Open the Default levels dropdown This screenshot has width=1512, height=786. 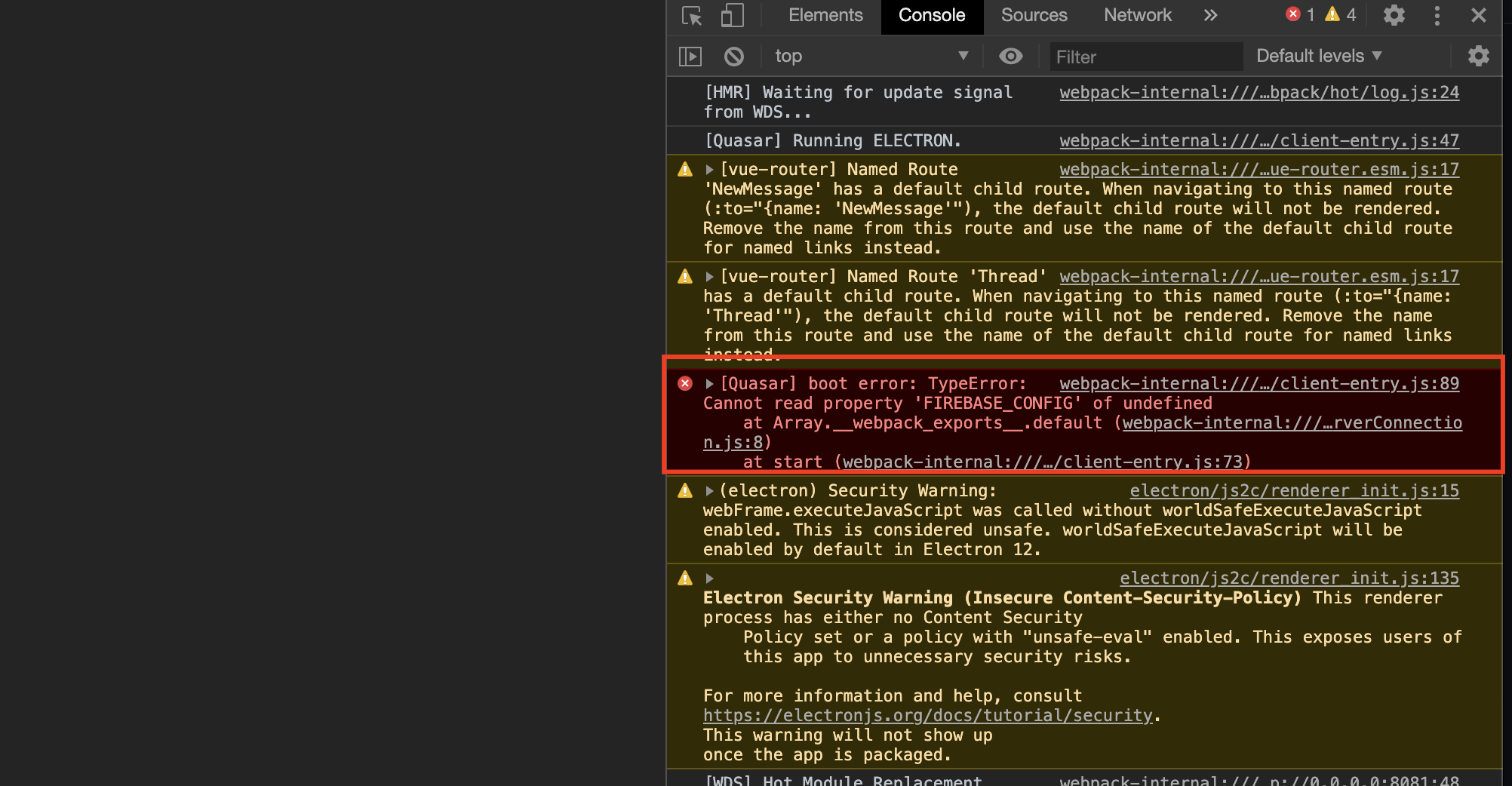[1319, 56]
